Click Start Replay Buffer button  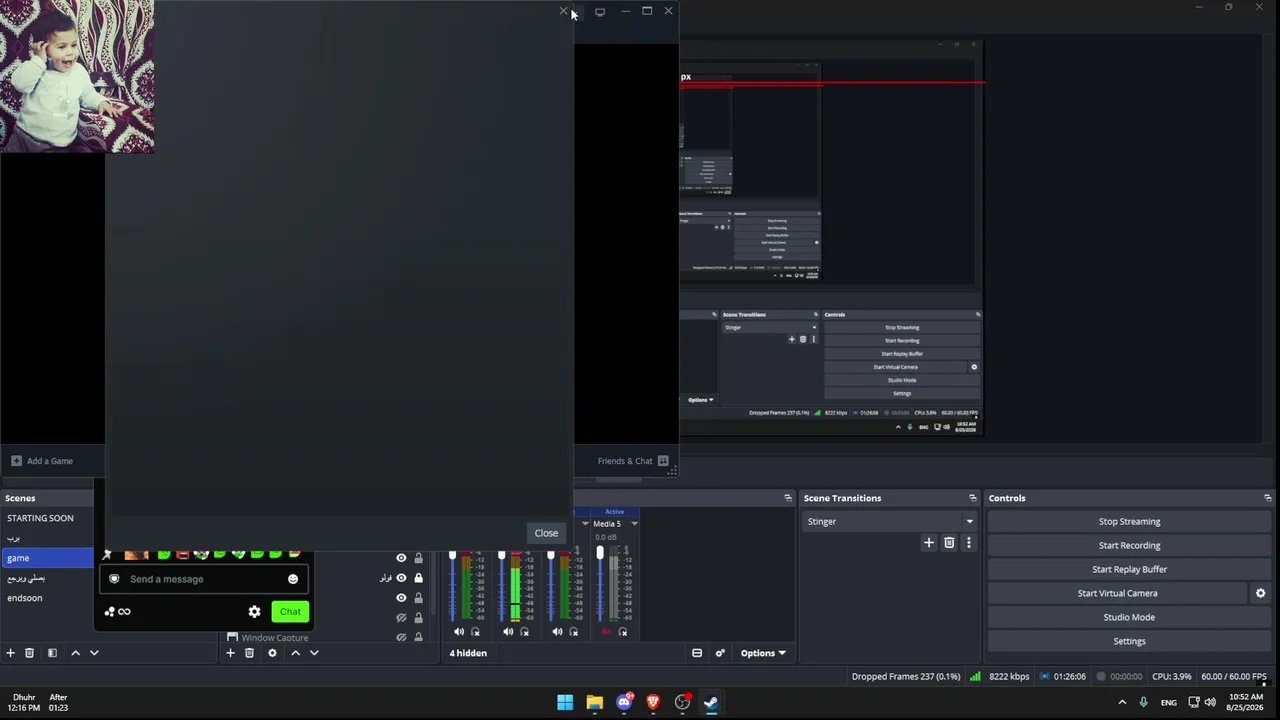pos(1129,569)
